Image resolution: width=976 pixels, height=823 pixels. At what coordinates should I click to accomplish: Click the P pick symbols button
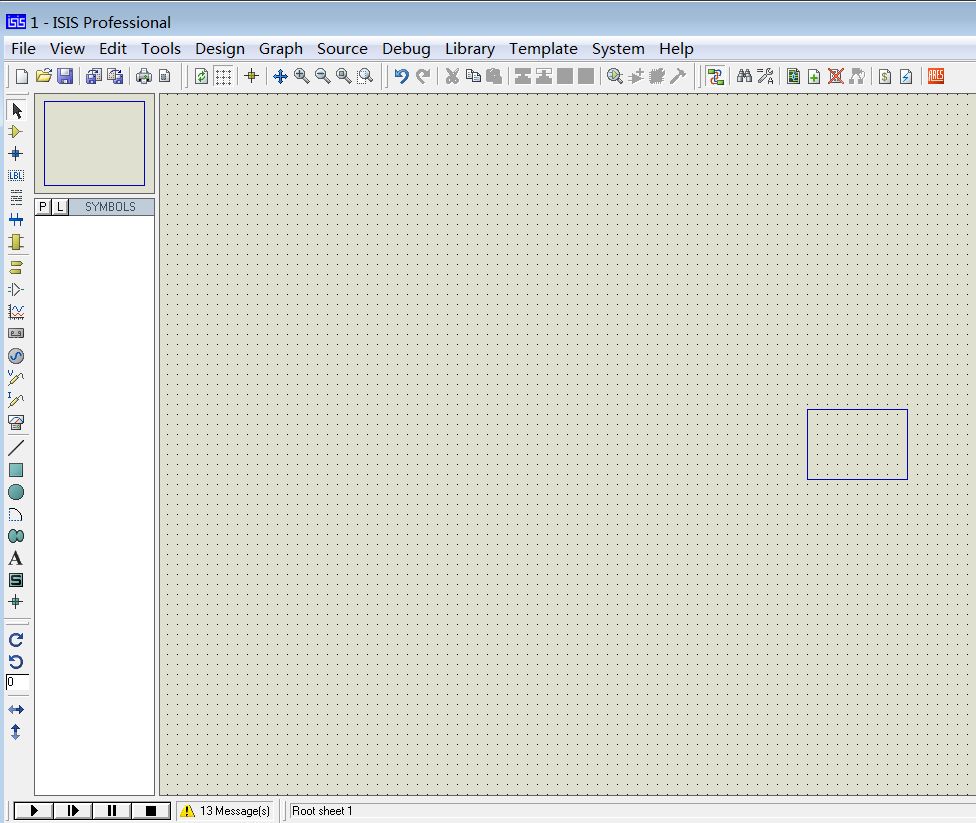(43, 207)
